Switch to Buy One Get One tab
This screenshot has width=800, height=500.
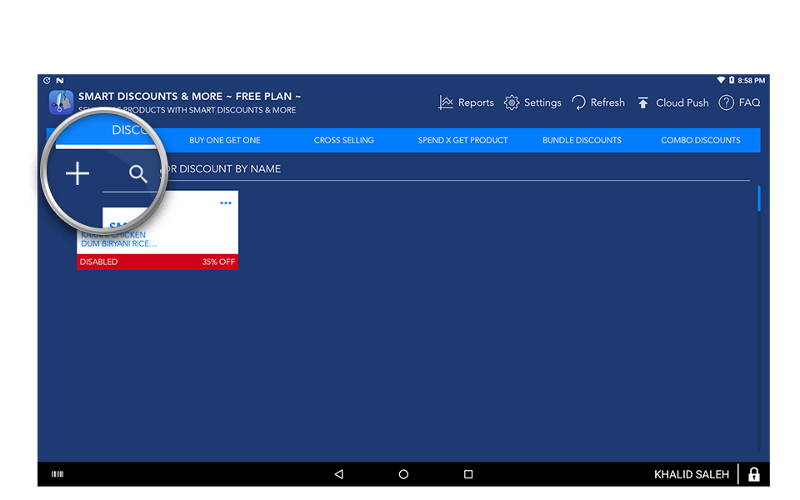(x=225, y=140)
